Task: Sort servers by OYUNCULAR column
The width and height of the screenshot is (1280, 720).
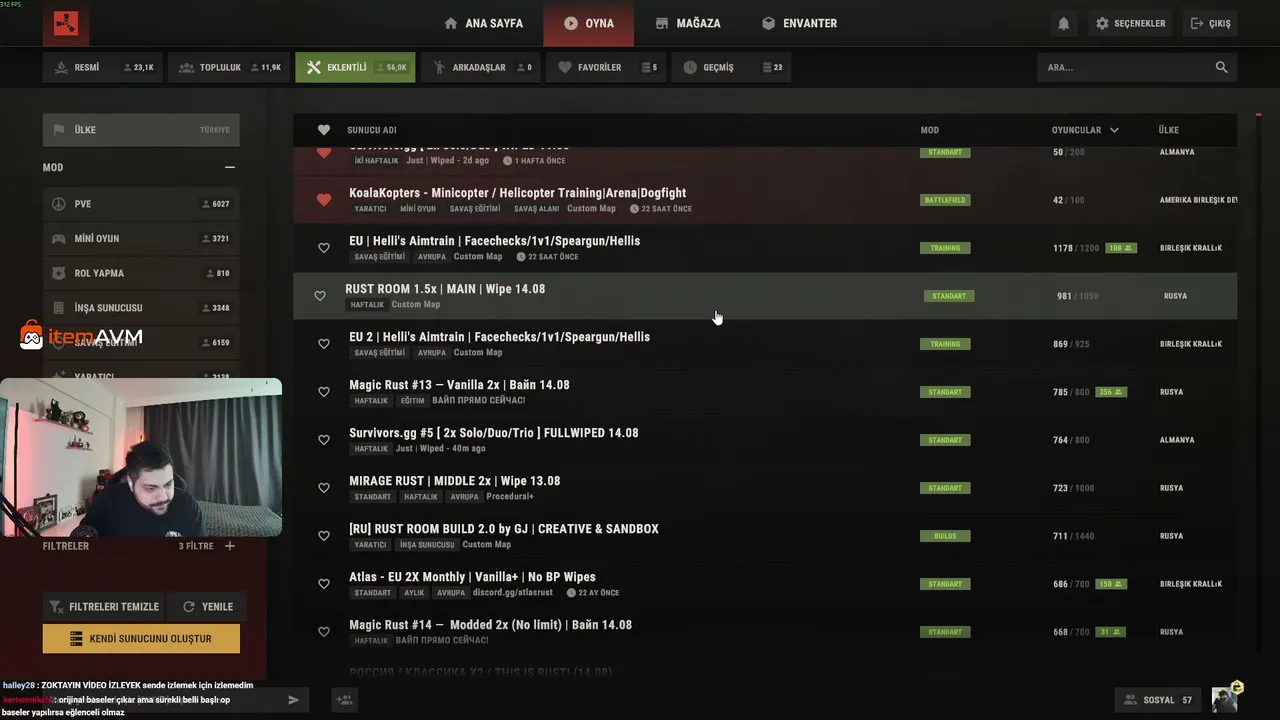Action: pos(1085,130)
